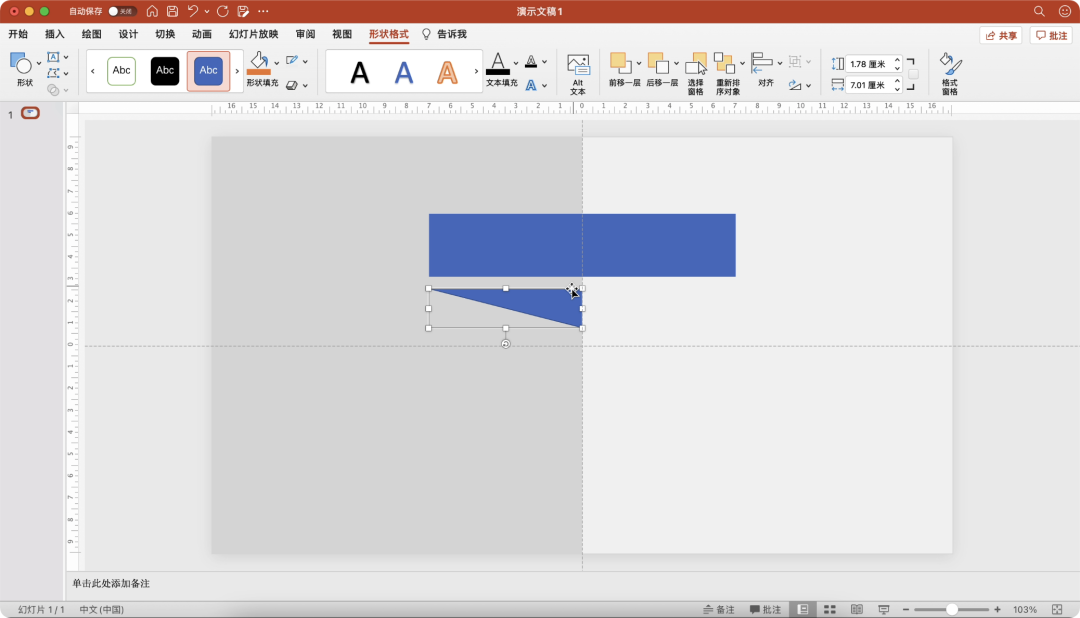The width and height of the screenshot is (1080, 618).
Task: Click 后移一层 send backward icon
Action: (658, 63)
